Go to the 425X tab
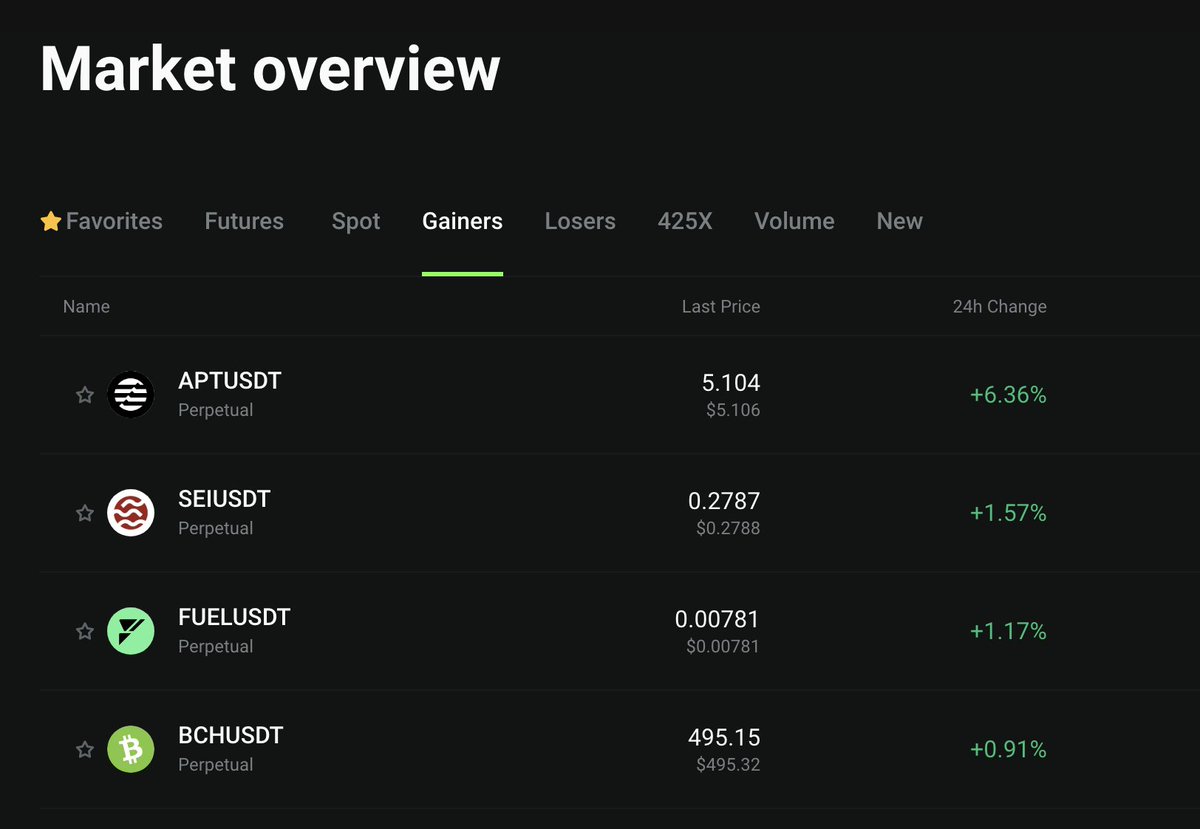This screenshot has width=1200, height=829. point(685,221)
